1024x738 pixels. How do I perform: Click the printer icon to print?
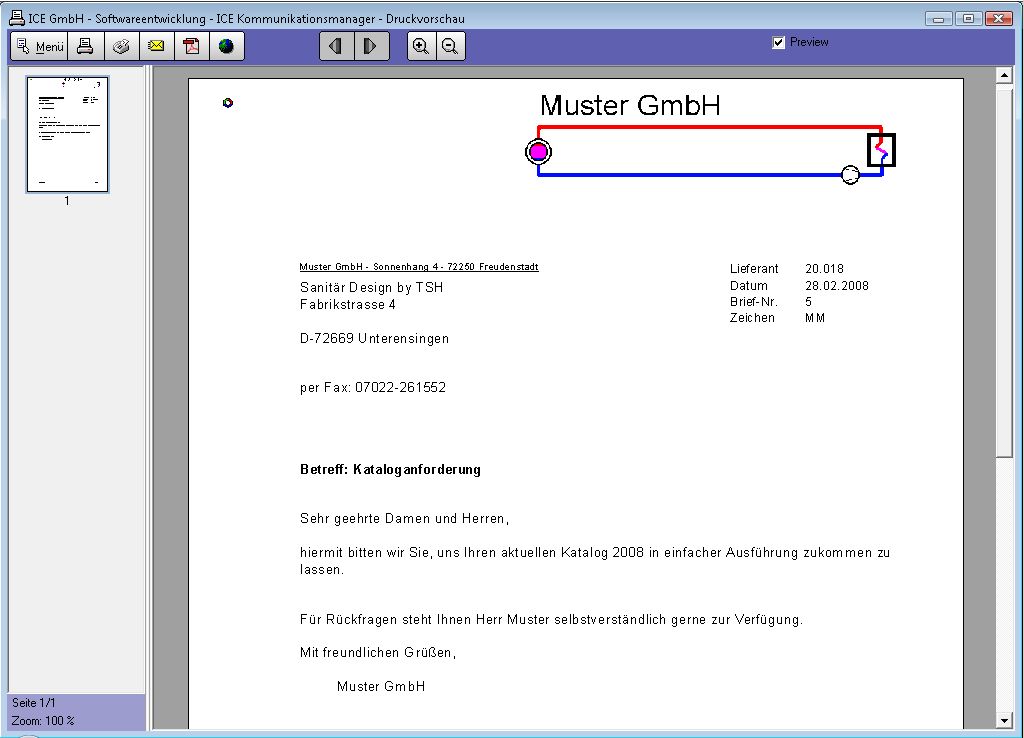point(86,47)
